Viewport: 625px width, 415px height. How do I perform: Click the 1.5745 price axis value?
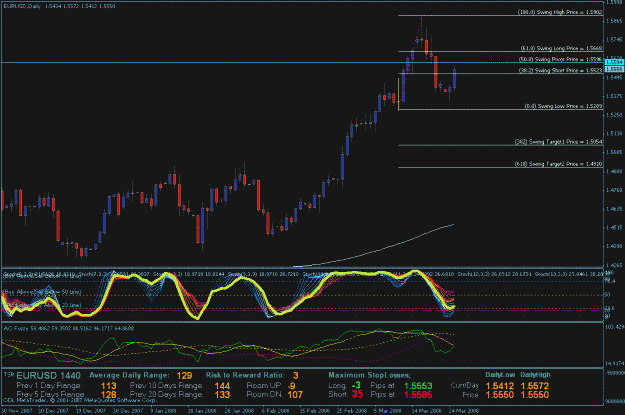(614, 39)
